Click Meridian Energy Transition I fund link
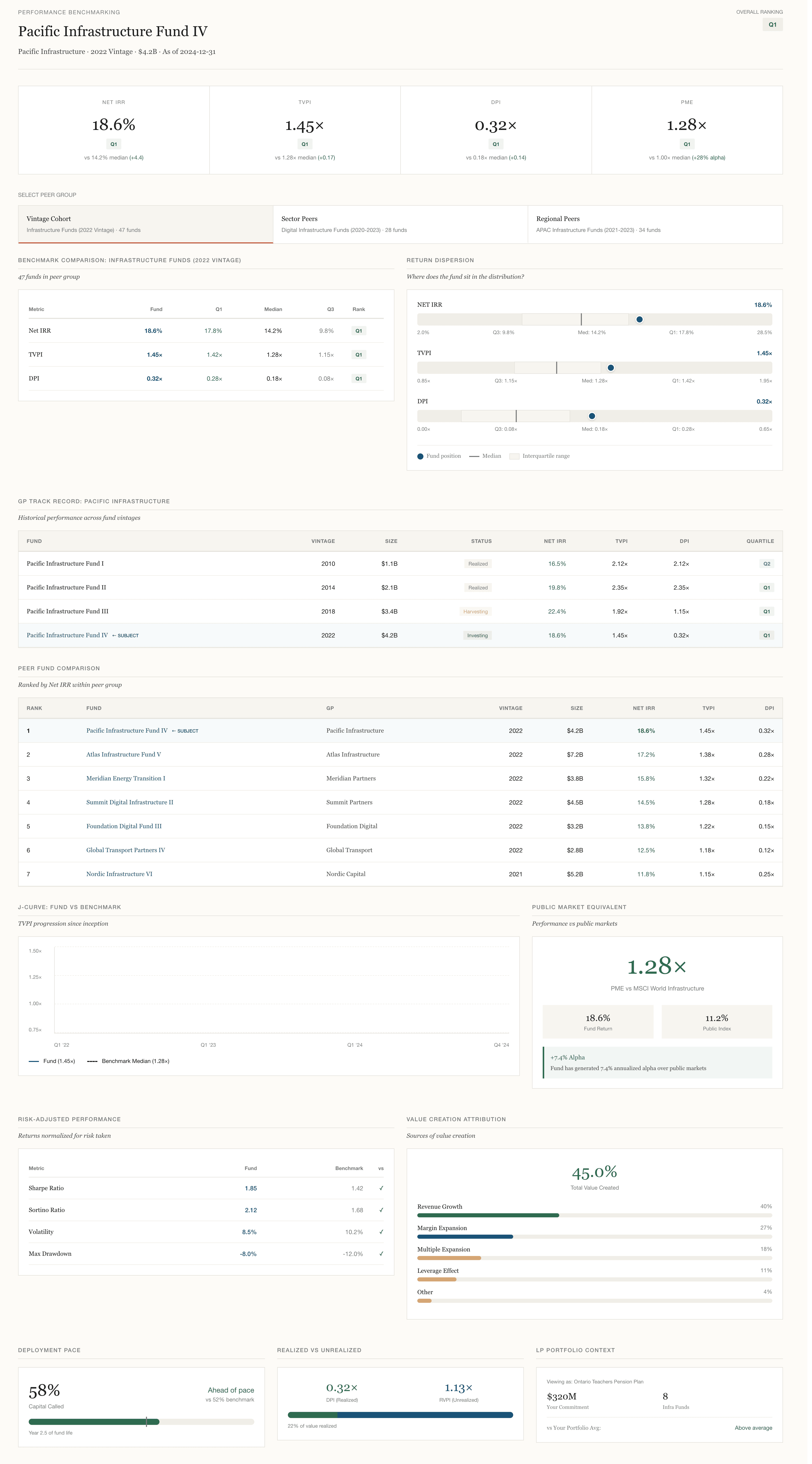The image size is (812, 1464). (126, 778)
